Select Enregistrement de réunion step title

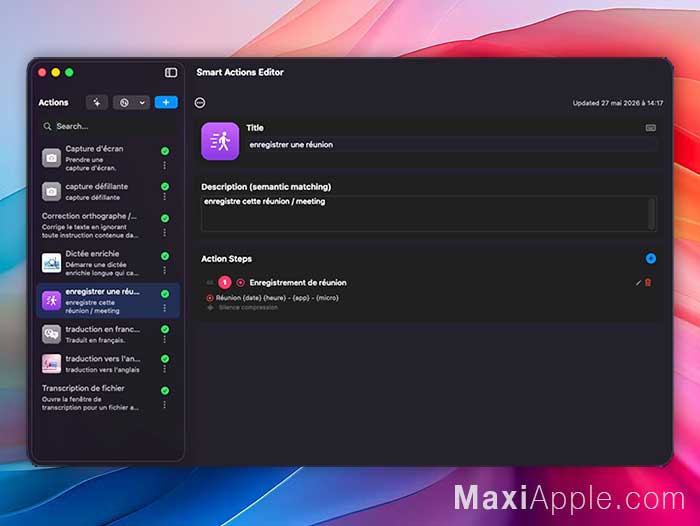point(298,283)
